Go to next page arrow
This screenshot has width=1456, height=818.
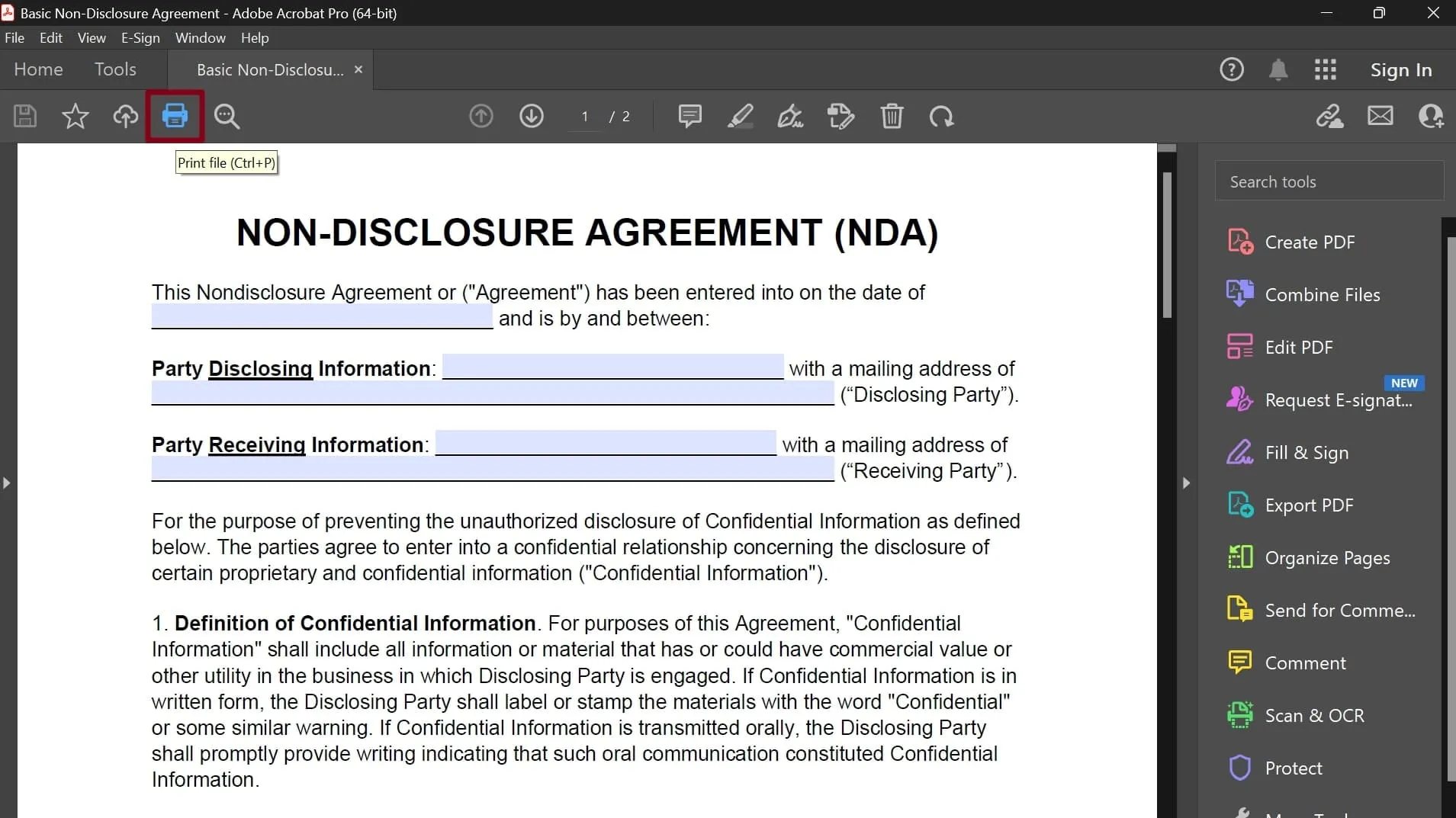[532, 116]
